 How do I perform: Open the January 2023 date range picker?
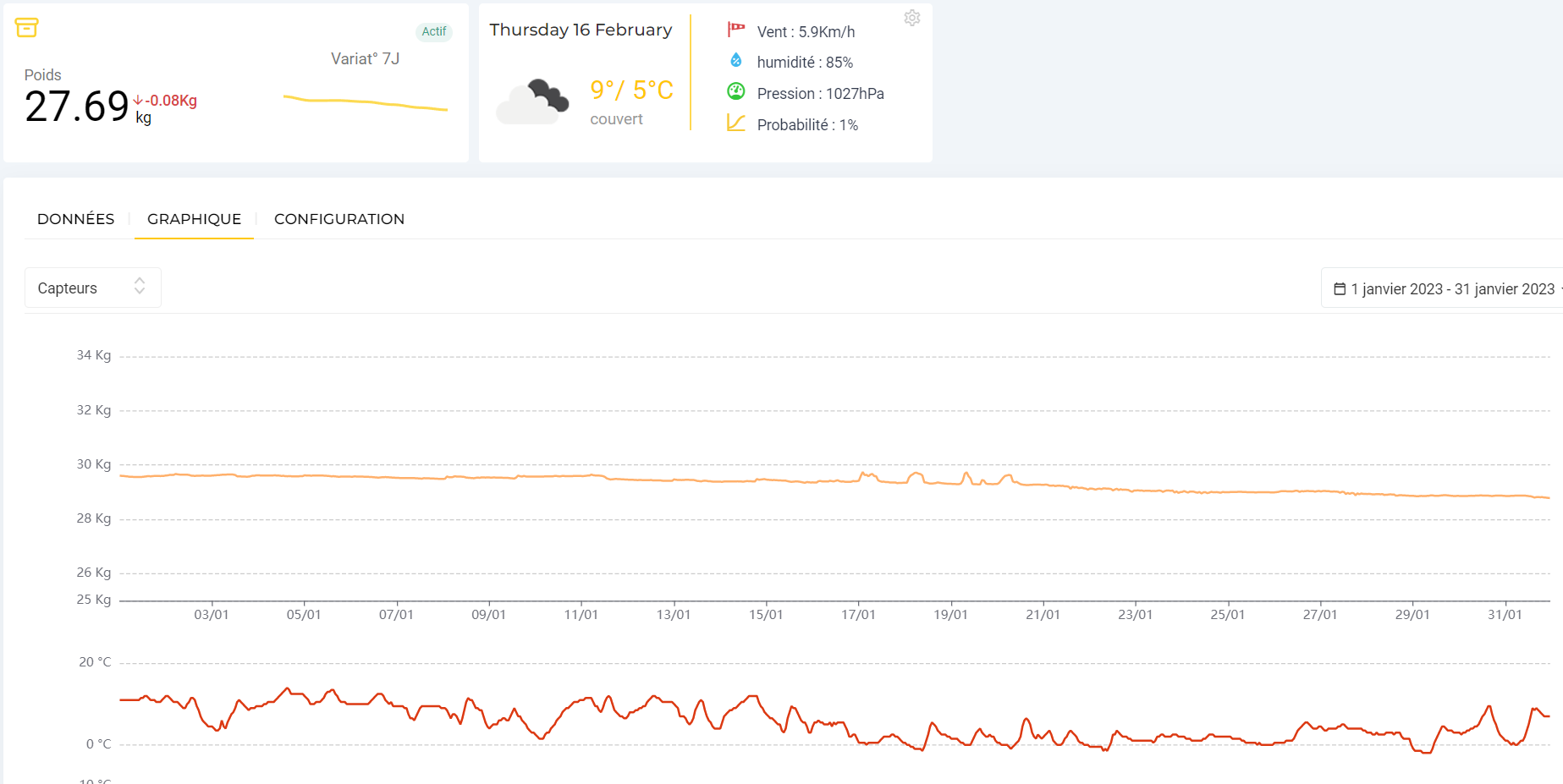coord(1442,288)
